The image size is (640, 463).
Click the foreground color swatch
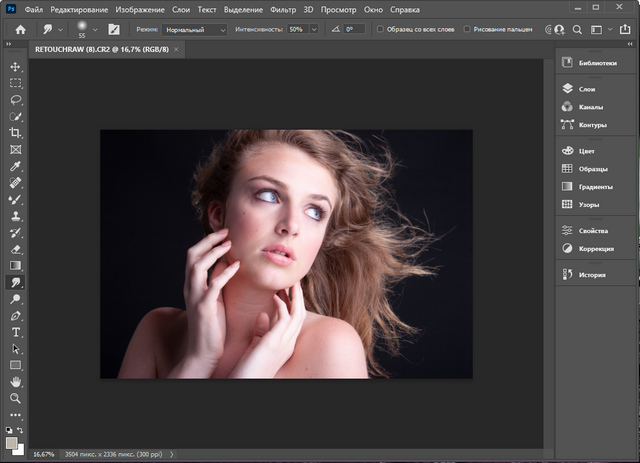tap(11, 442)
